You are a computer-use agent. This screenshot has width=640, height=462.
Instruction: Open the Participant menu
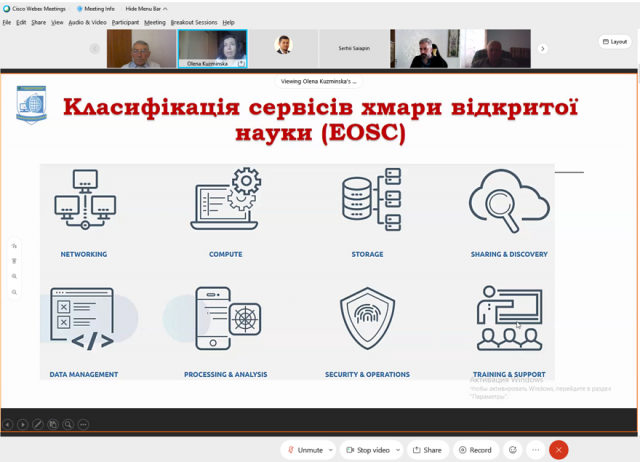[125, 22]
